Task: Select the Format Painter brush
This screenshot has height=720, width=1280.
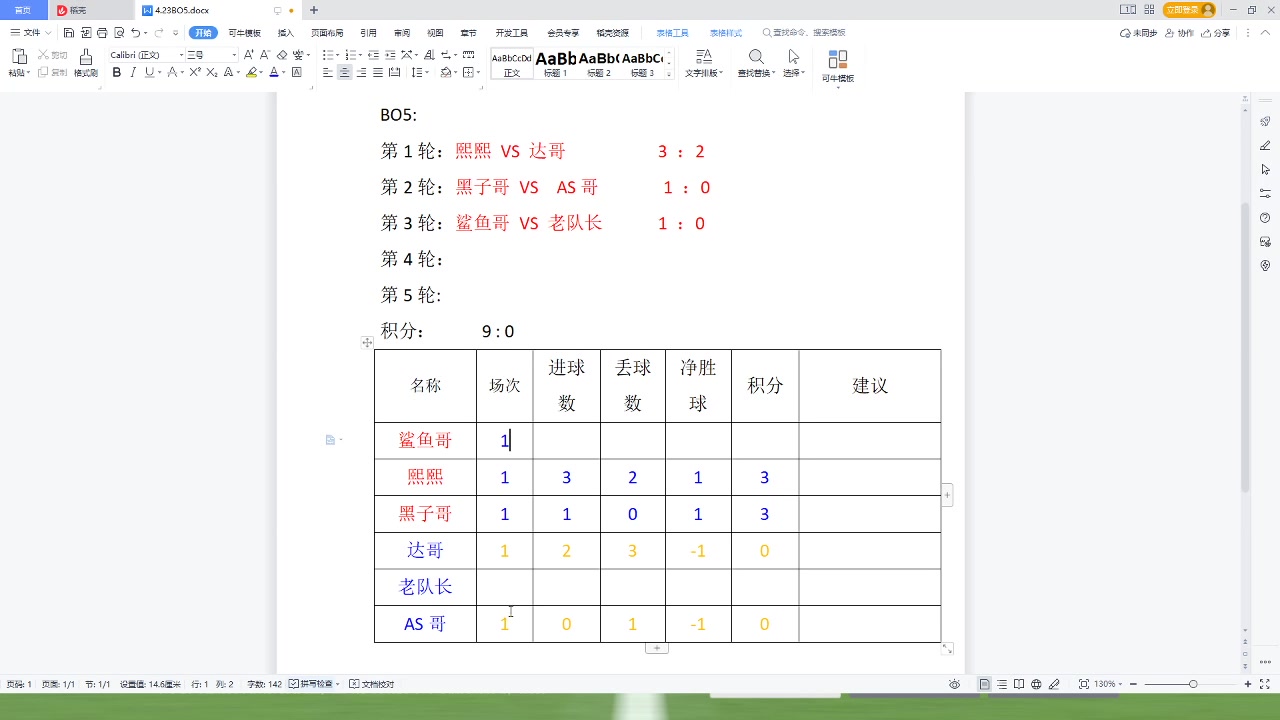Action: (86, 57)
